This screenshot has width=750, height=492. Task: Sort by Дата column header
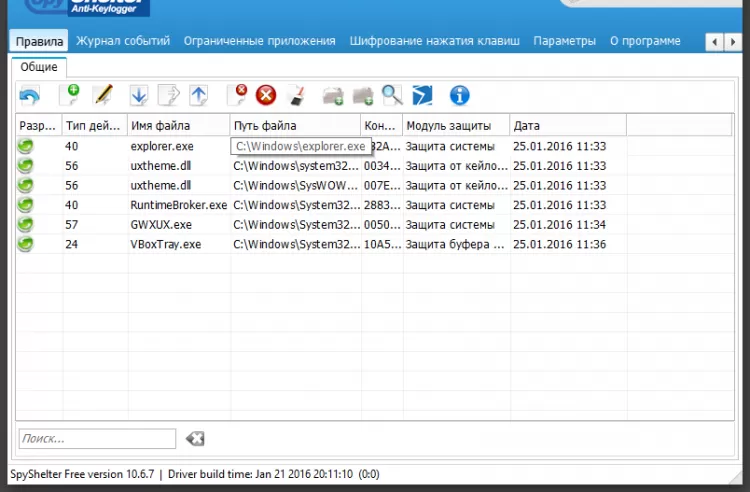click(568, 125)
